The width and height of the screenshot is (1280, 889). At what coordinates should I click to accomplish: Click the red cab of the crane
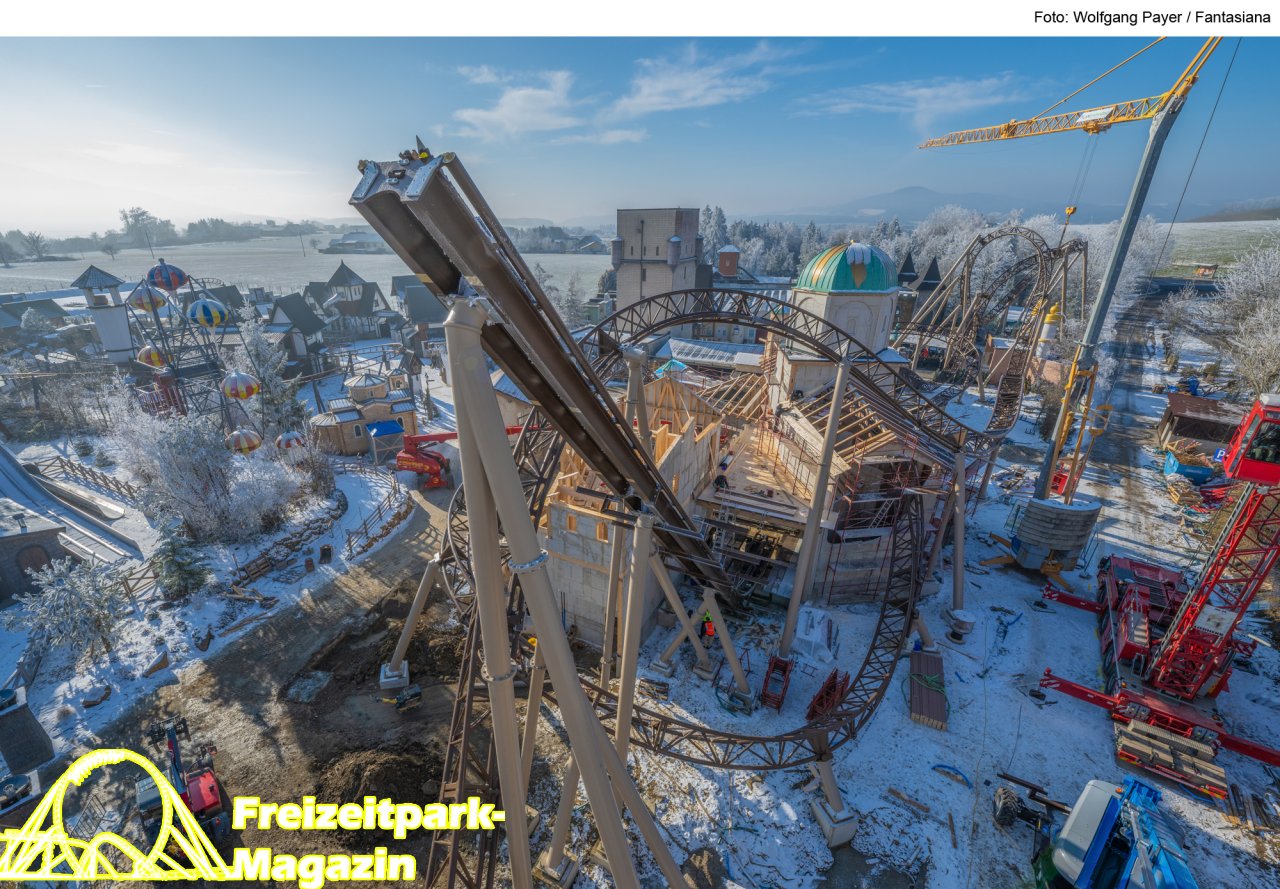[x=1255, y=440]
